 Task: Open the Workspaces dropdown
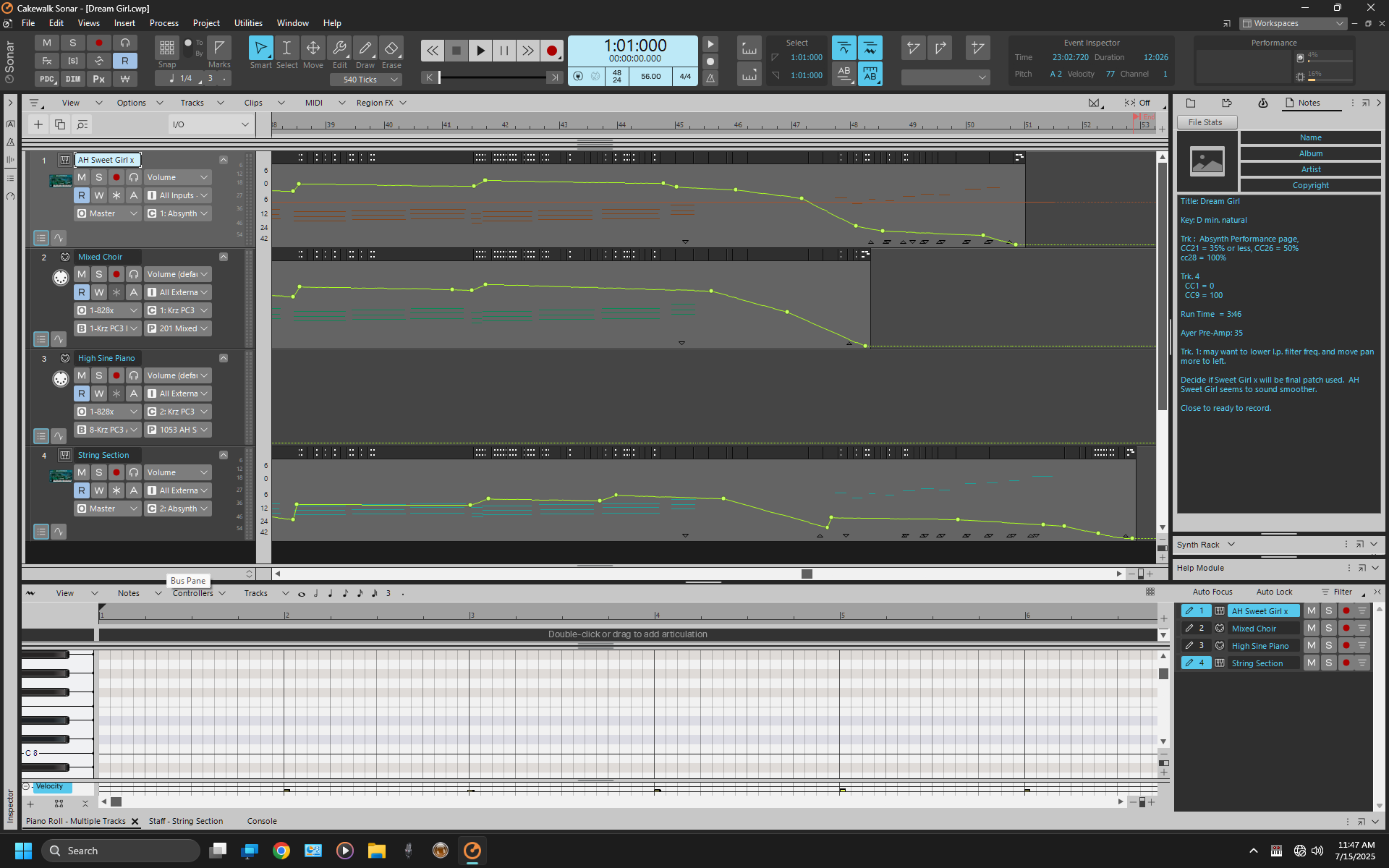[1293, 23]
